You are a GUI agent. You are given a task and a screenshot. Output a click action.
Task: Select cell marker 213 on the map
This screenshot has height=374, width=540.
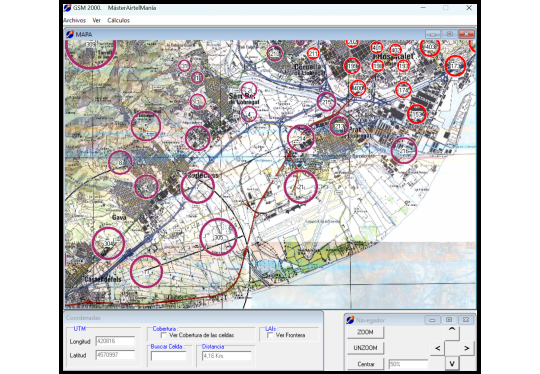(x=339, y=126)
